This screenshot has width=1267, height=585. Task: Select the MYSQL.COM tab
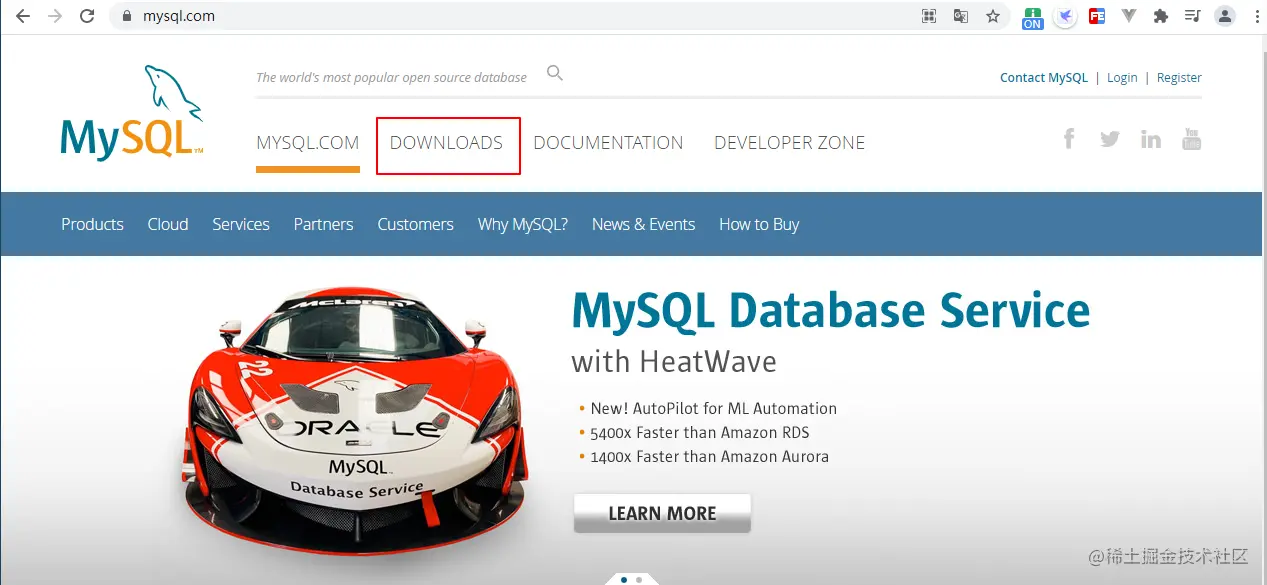tap(308, 143)
